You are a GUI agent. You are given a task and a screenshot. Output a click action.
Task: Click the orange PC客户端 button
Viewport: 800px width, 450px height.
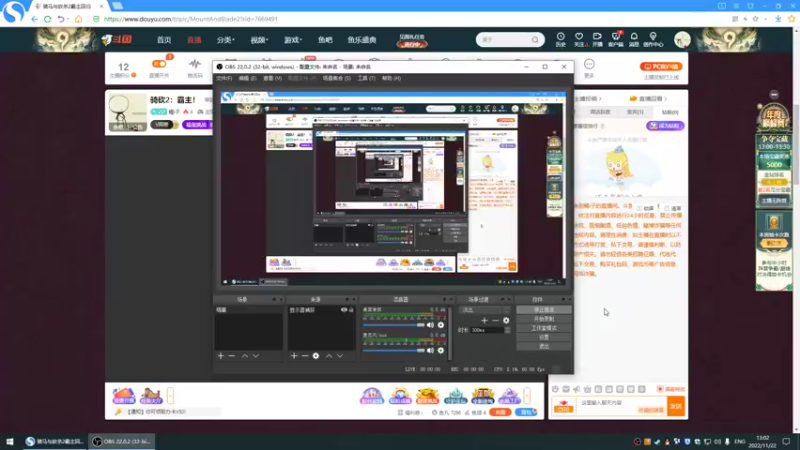661,66
